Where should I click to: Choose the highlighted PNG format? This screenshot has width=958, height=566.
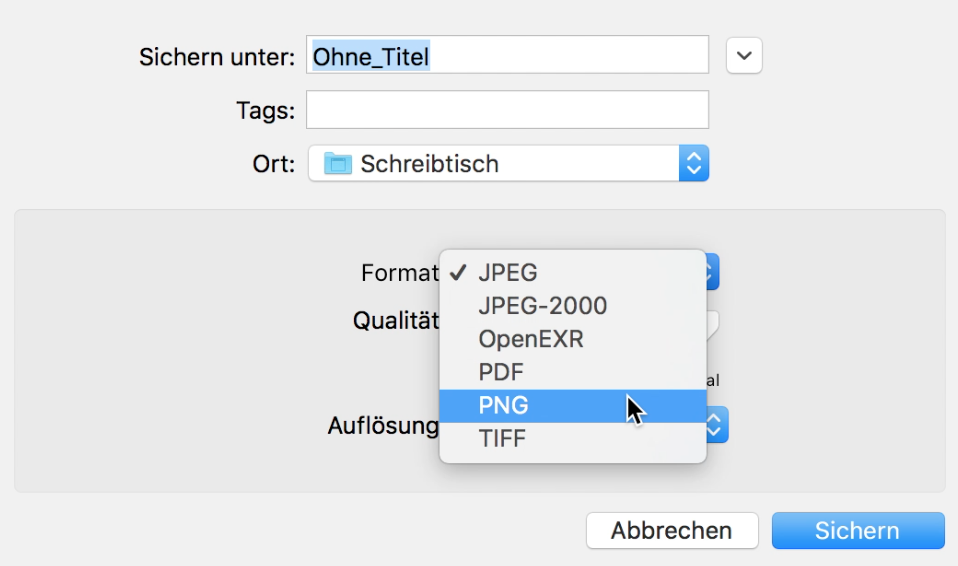pyautogui.click(x=572, y=405)
